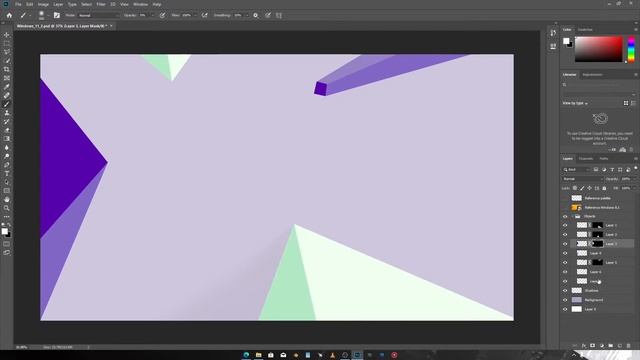The height and width of the screenshot is (360, 640).
Task: Select the Hand tool
Action: click(x=7, y=200)
